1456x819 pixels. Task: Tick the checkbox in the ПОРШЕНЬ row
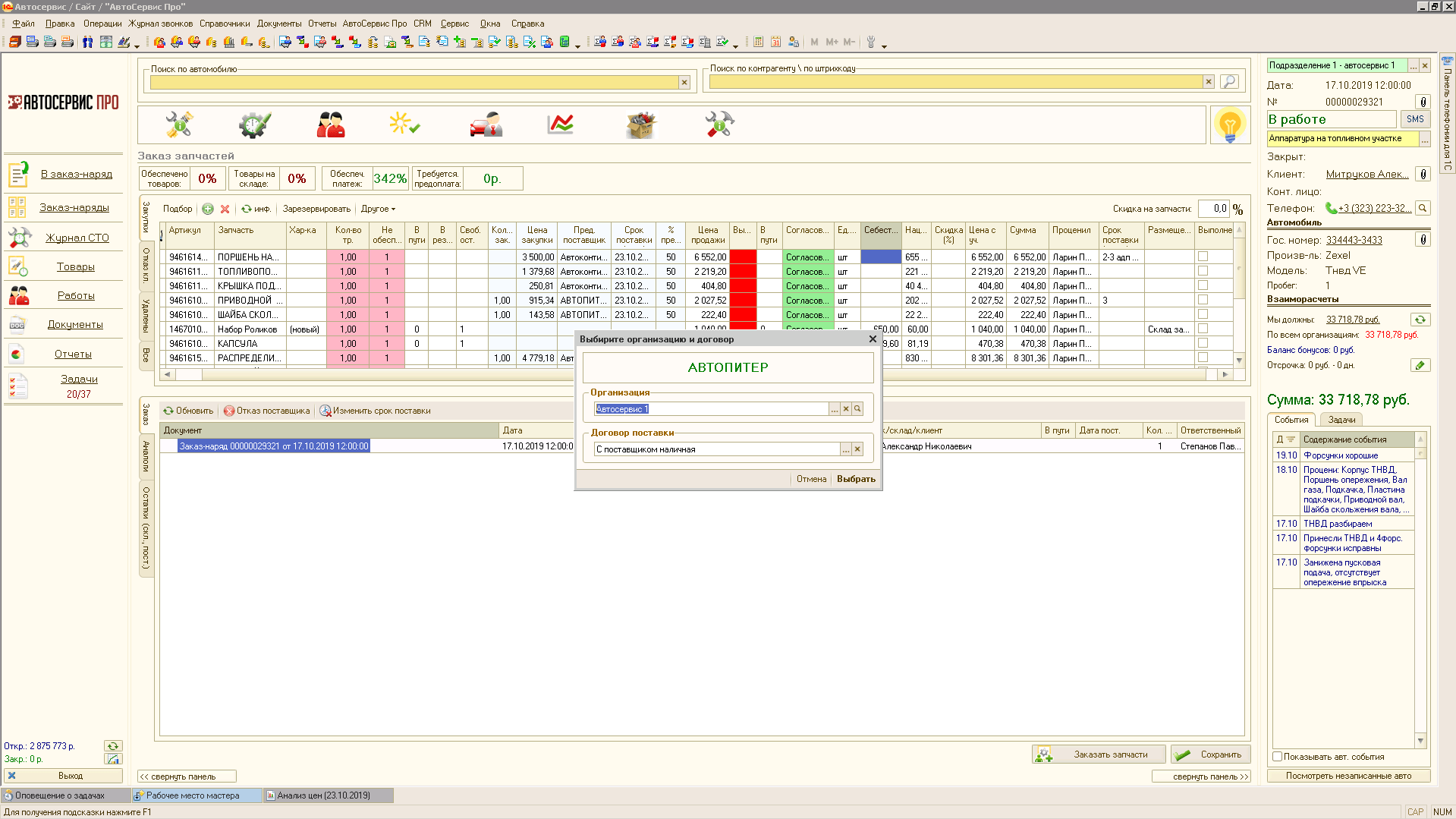click(1203, 257)
